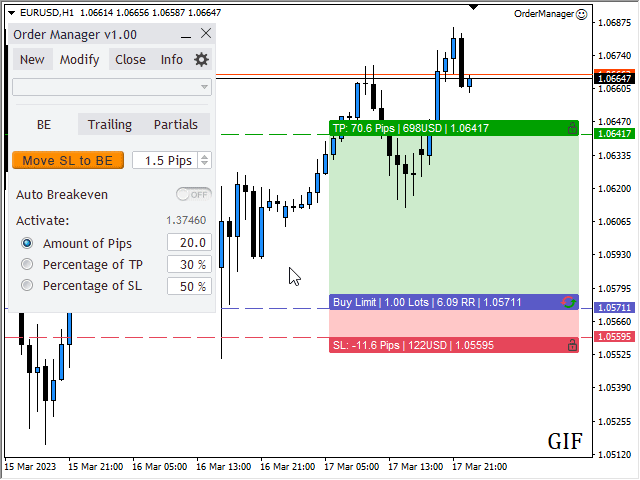Click the red SL label bar
The image size is (640, 480).
454,345
